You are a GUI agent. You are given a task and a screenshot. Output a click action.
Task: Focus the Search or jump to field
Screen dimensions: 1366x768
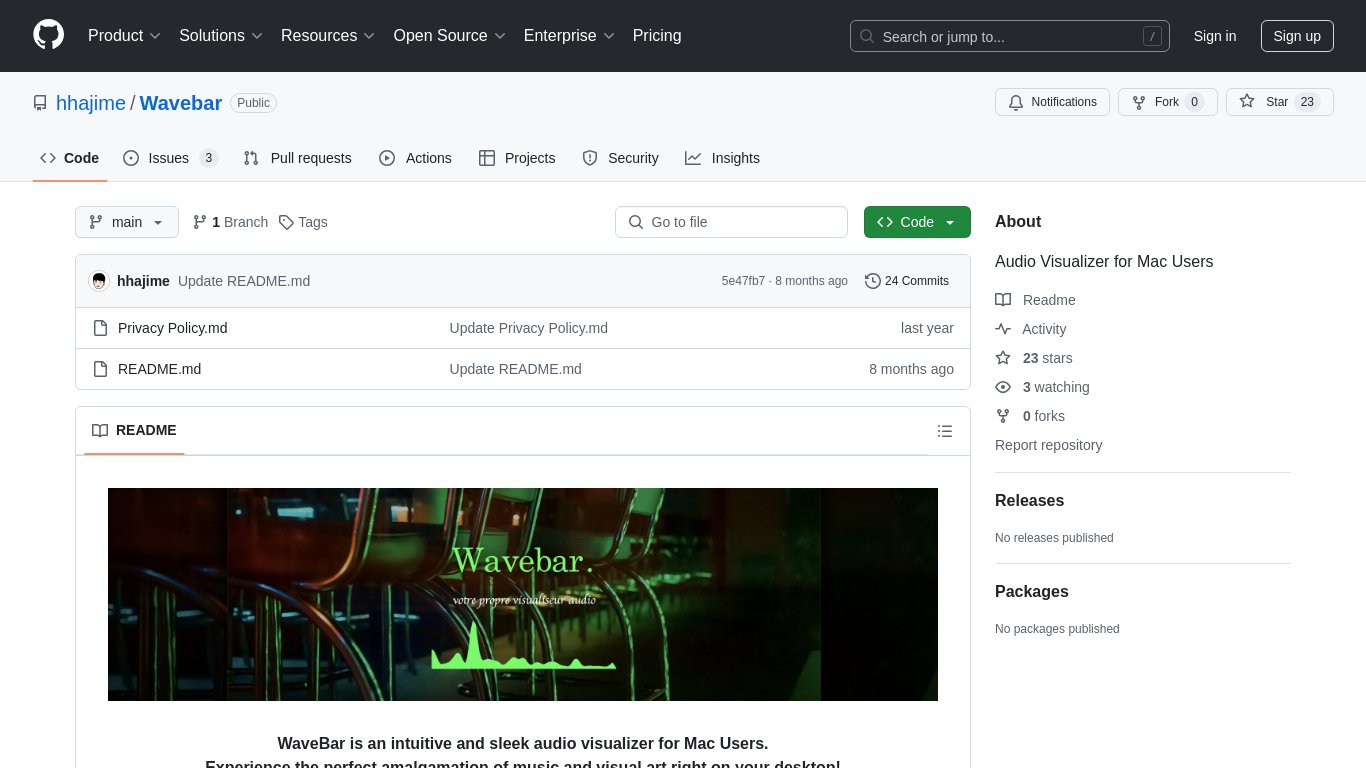1010,36
